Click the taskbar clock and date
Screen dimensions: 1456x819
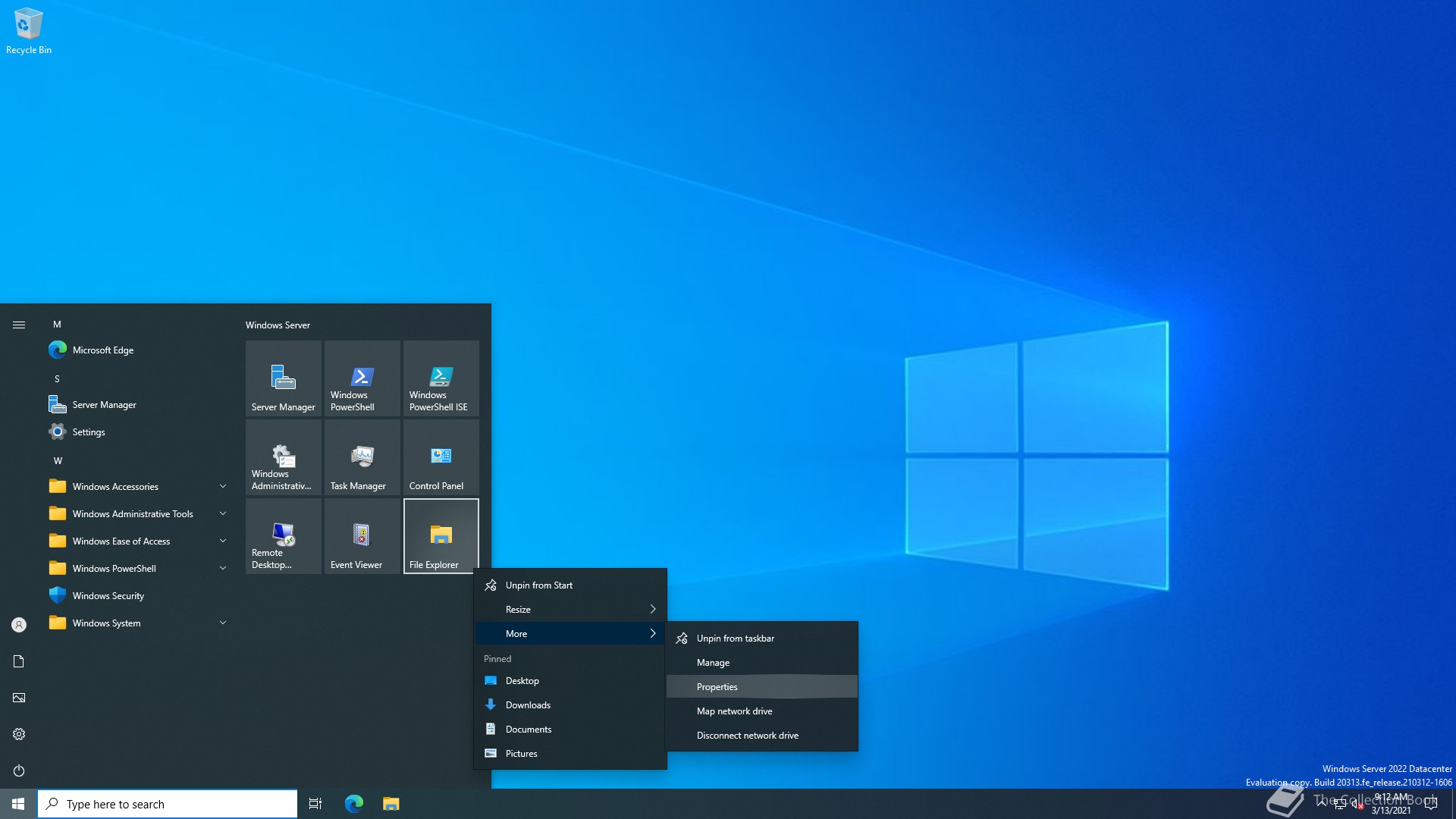click(x=1392, y=804)
